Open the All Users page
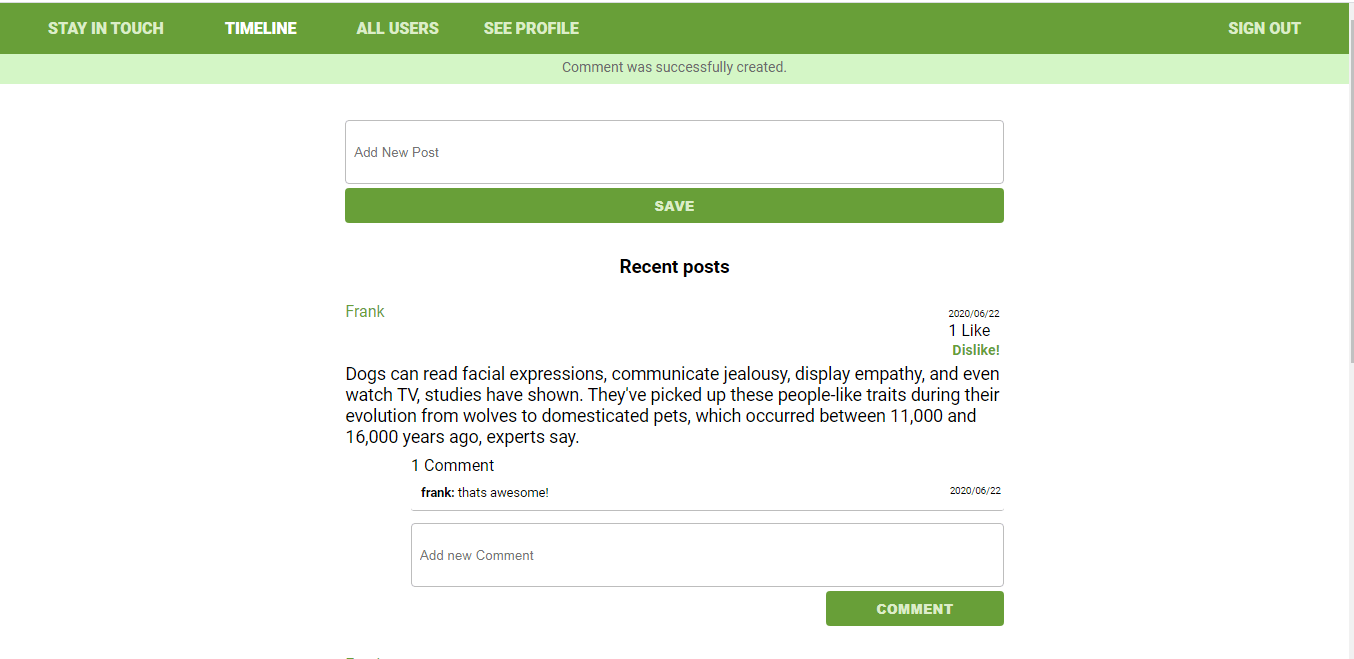 click(x=397, y=28)
